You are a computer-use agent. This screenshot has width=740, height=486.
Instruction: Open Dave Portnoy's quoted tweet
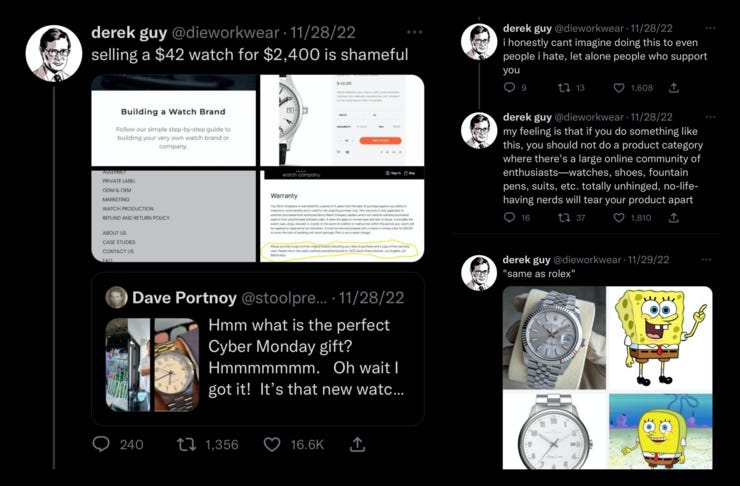coord(258,349)
